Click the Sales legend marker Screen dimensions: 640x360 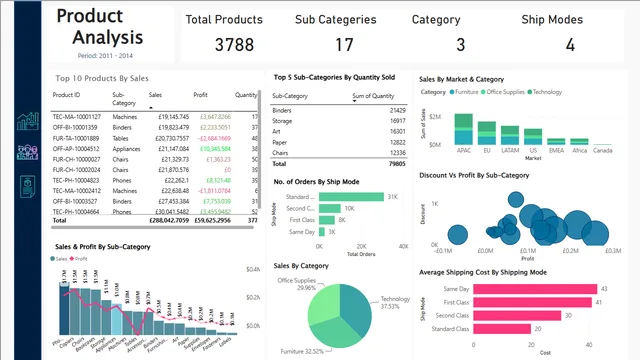tap(52, 259)
